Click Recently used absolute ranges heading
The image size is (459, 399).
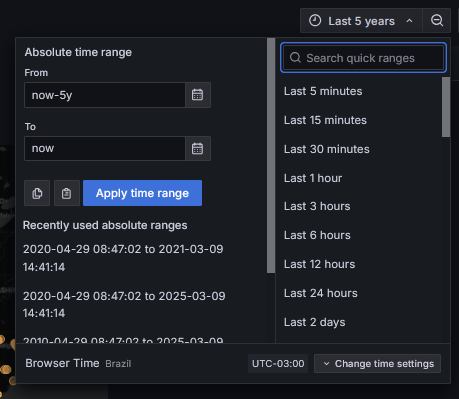coord(105,225)
